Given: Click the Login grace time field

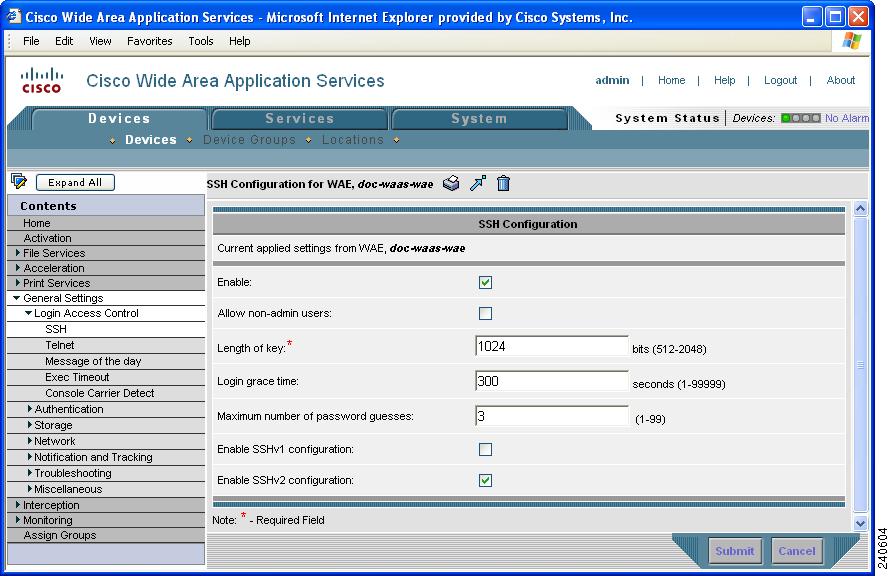Looking at the screenshot, I should tap(552, 381).
